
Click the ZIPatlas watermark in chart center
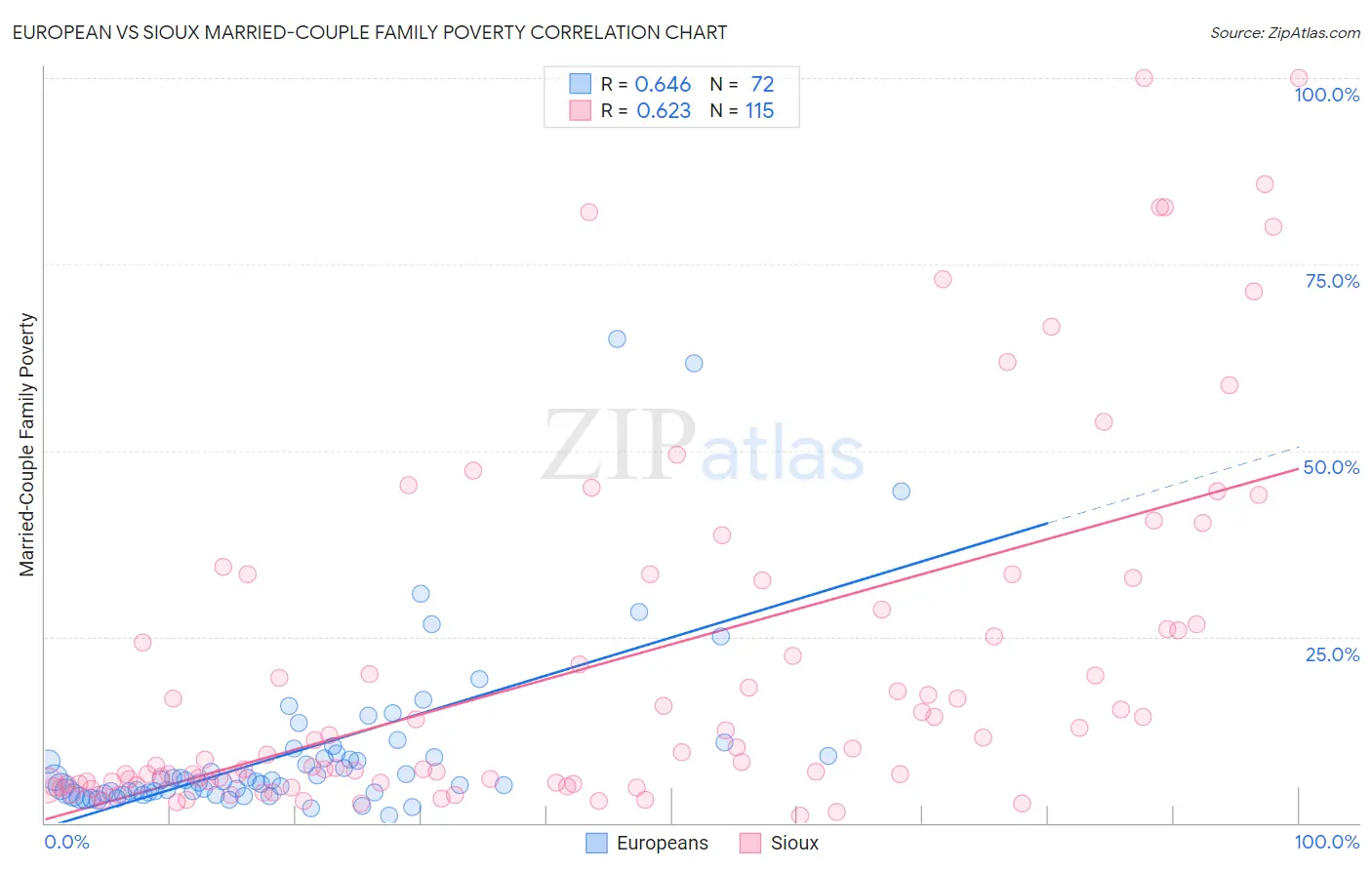(703, 445)
